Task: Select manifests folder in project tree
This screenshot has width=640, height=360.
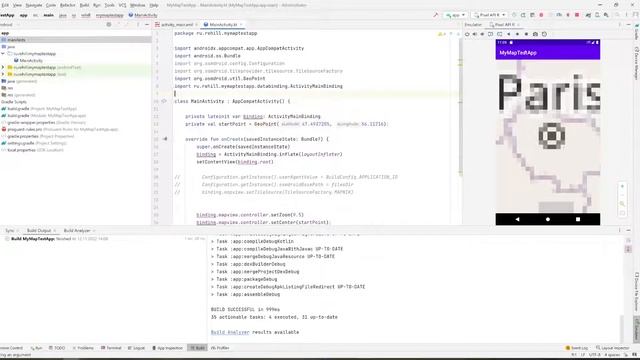Action: point(76,40)
